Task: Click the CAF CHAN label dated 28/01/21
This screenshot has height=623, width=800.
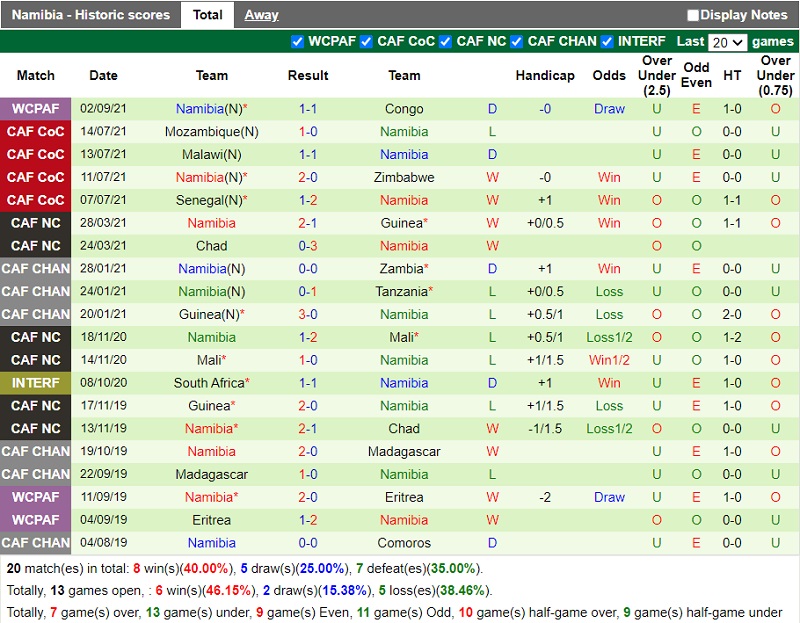Action: click(x=35, y=268)
